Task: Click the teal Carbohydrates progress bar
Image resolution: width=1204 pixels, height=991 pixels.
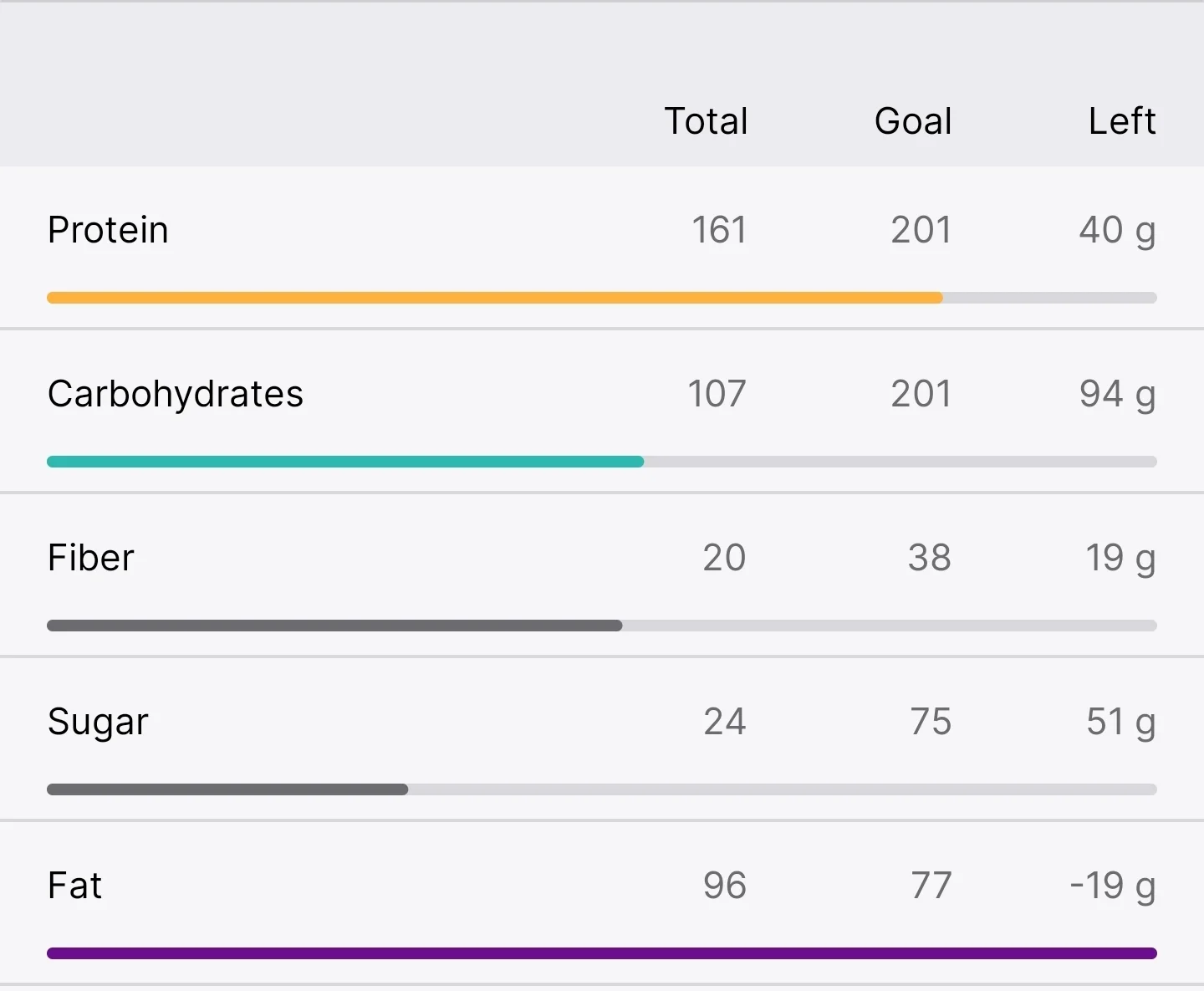Action: coord(602,462)
